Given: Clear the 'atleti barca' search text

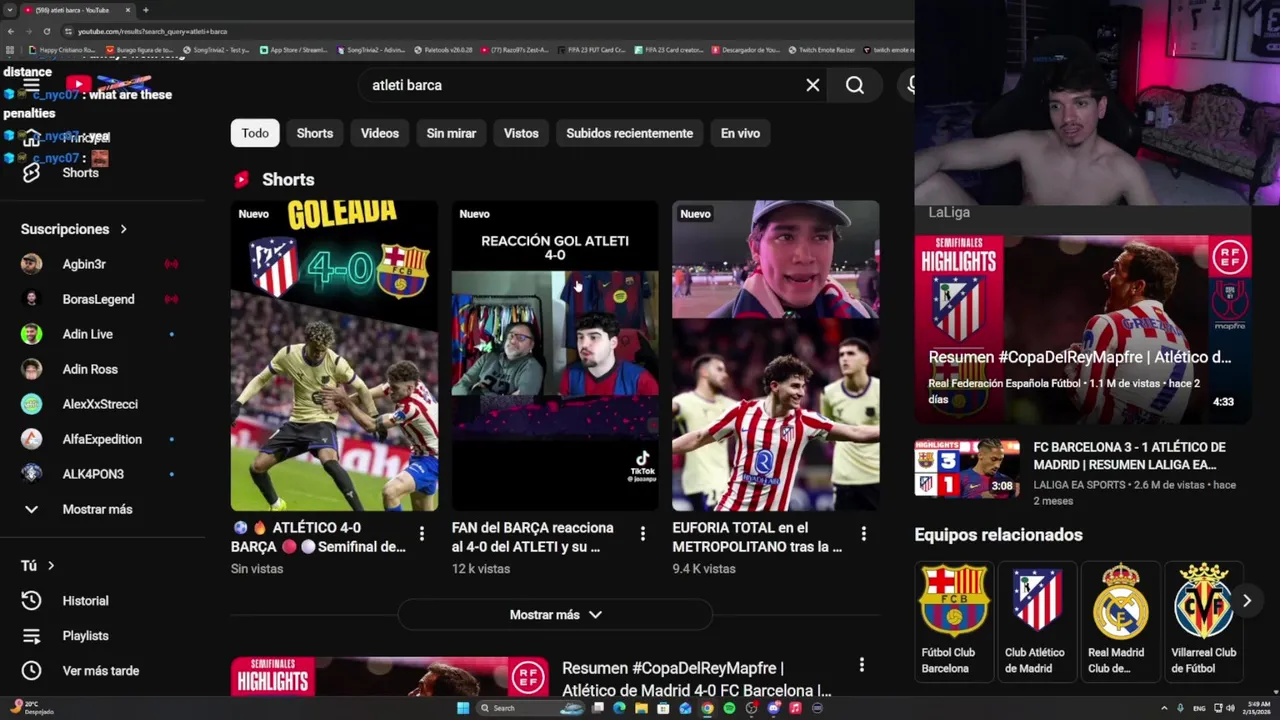Looking at the screenshot, I should pos(813,85).
